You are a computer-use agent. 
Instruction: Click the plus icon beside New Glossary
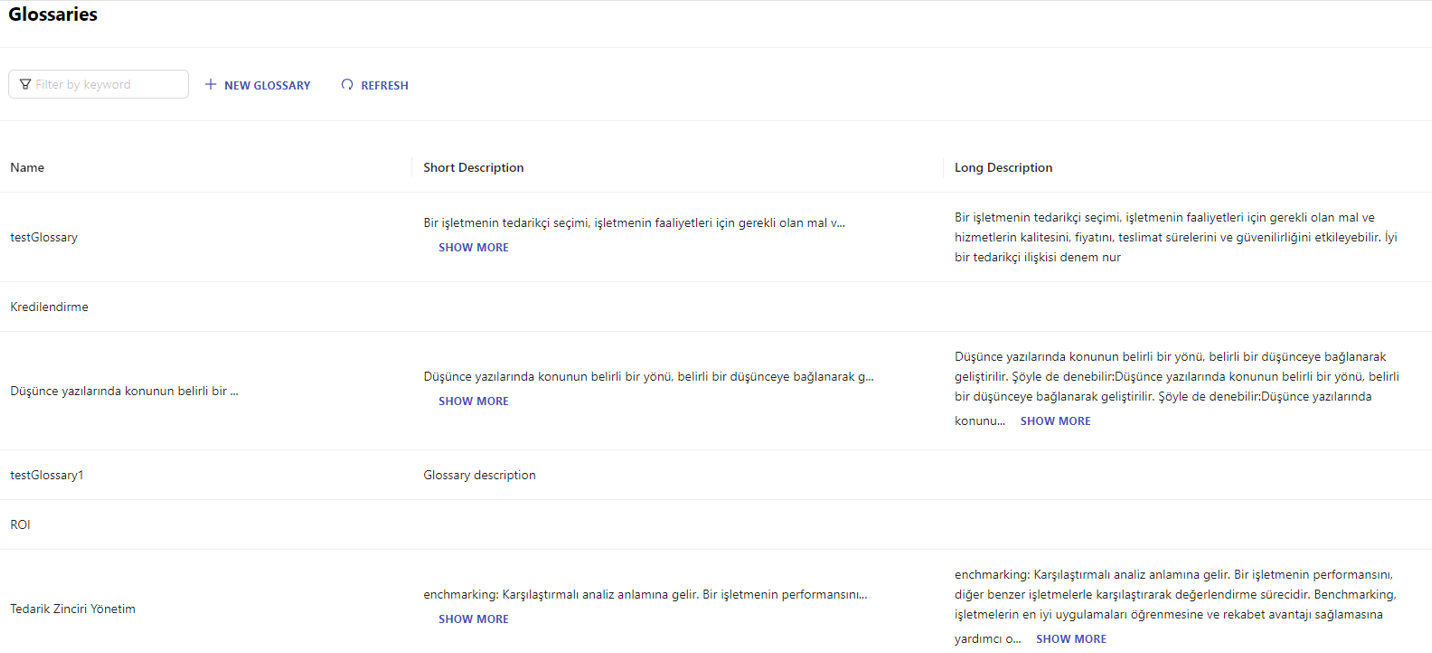210,85
